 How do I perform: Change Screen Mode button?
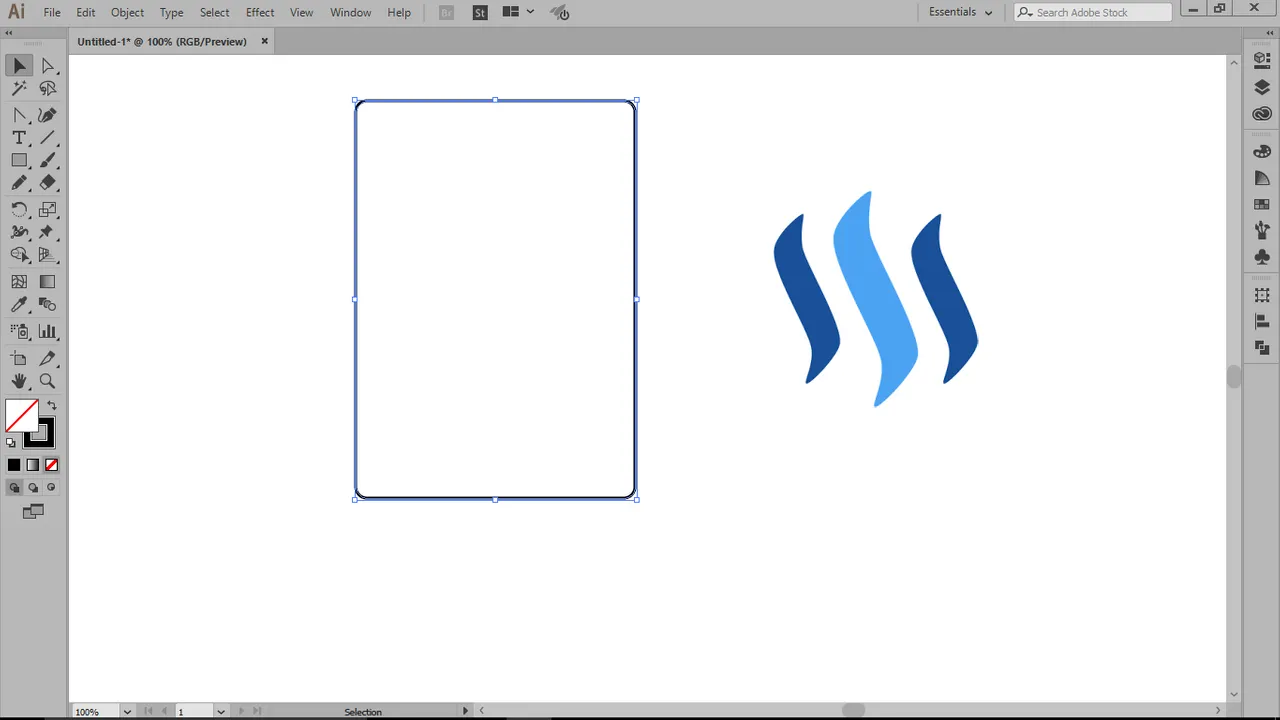[33, 512]
